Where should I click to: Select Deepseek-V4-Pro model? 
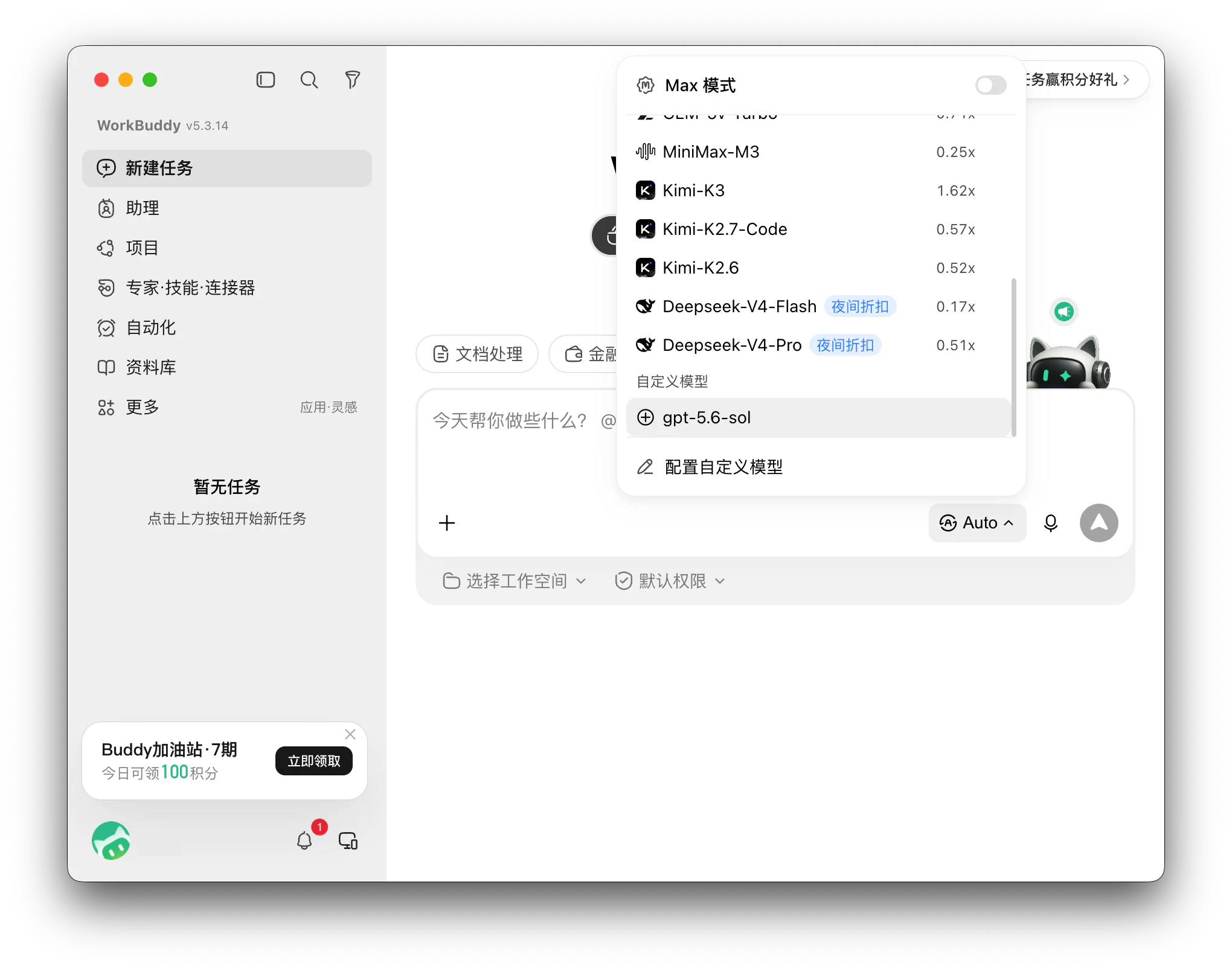pos(819,345)
